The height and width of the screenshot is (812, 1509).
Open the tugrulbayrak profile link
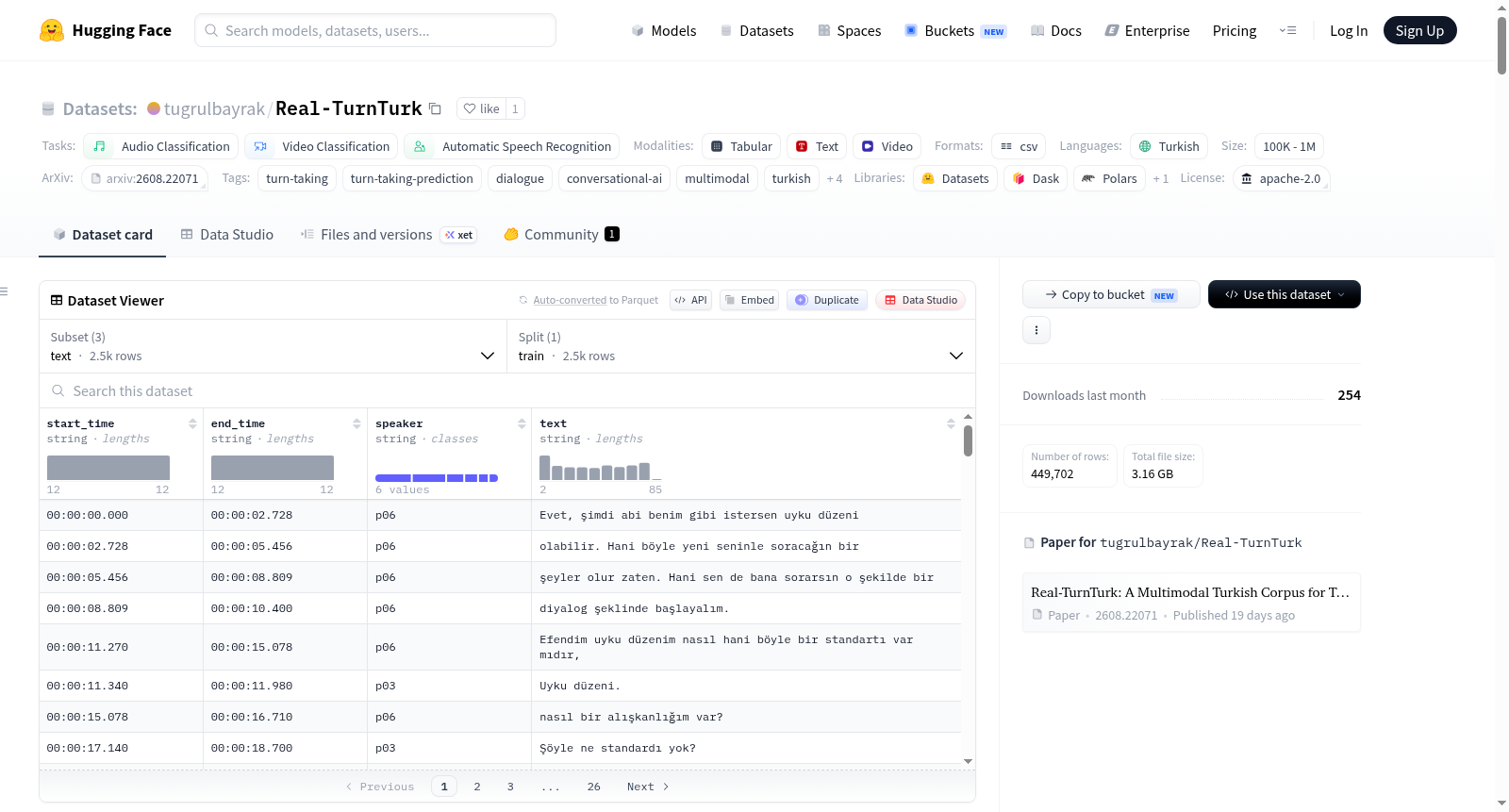pos(214,108)
